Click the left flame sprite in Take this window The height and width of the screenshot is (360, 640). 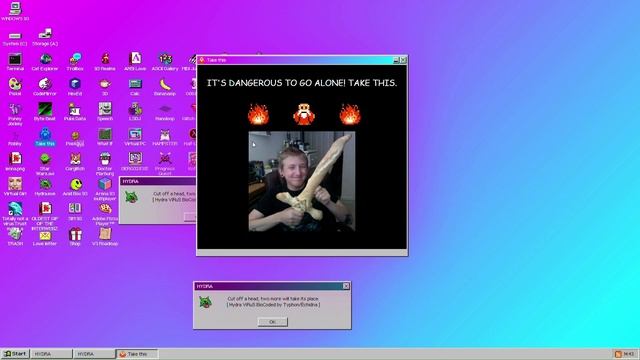[258, 113]
